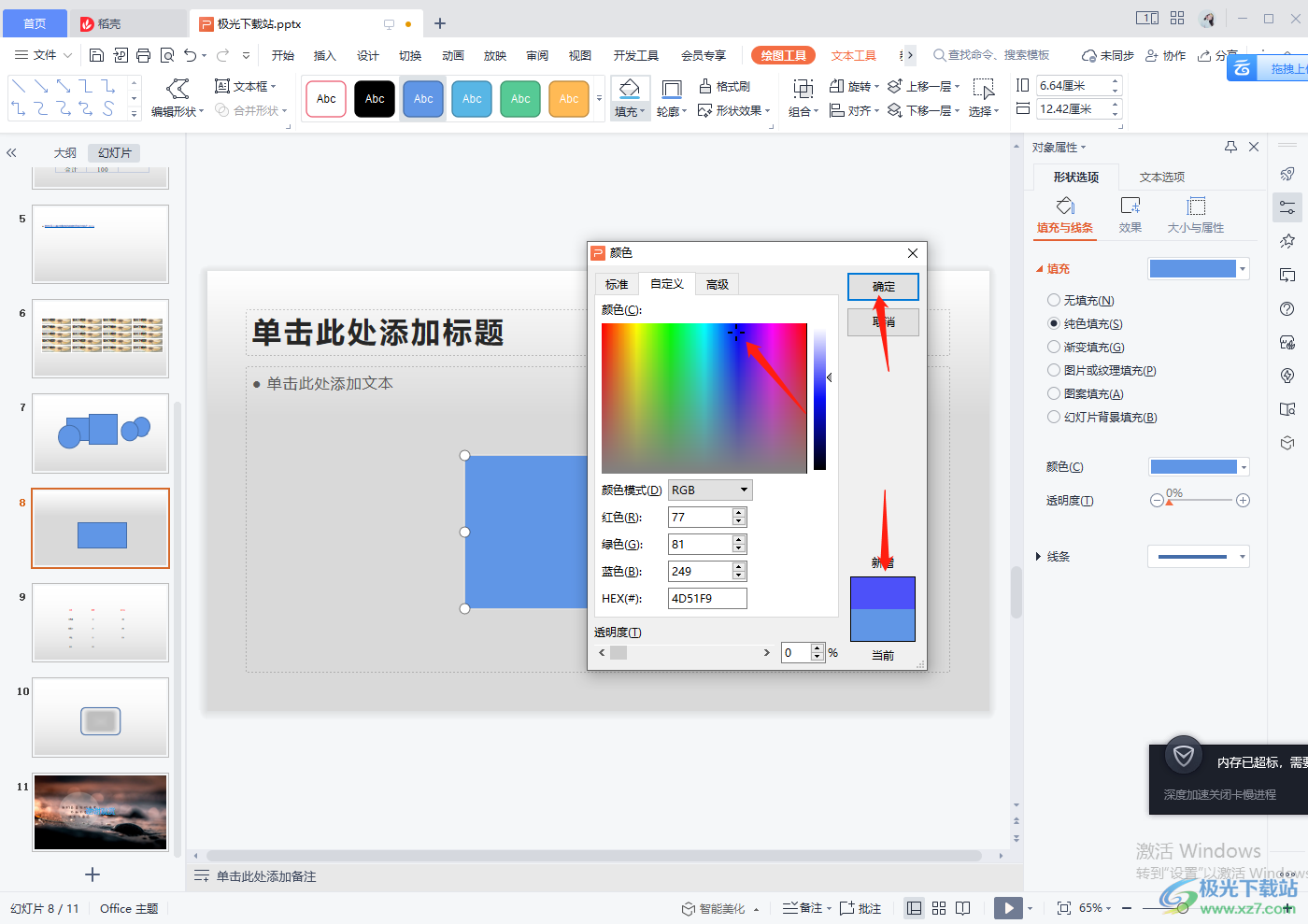The height and width of the screenshot is (924, 1308).
Task: Open the color mode RGB dropdown
Action: click(710, 490)
